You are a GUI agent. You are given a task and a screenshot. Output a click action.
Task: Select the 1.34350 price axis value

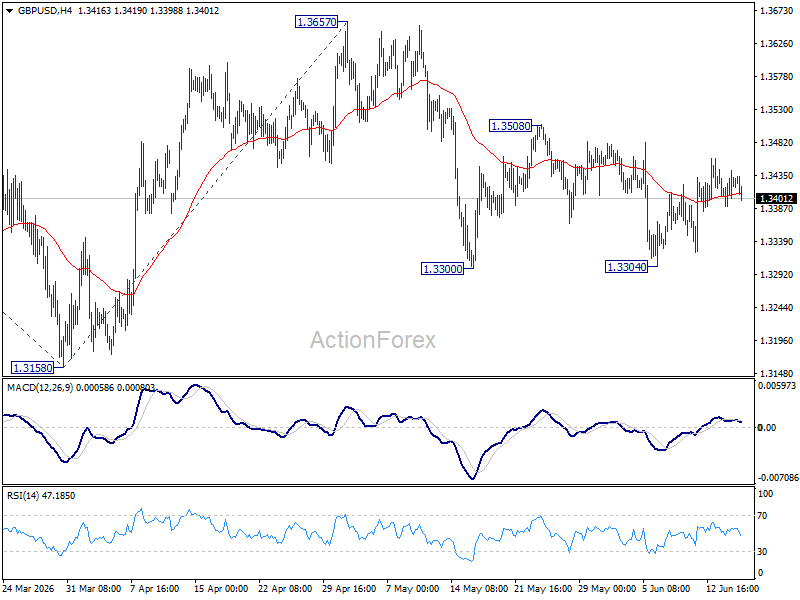(x=777, y=176)
